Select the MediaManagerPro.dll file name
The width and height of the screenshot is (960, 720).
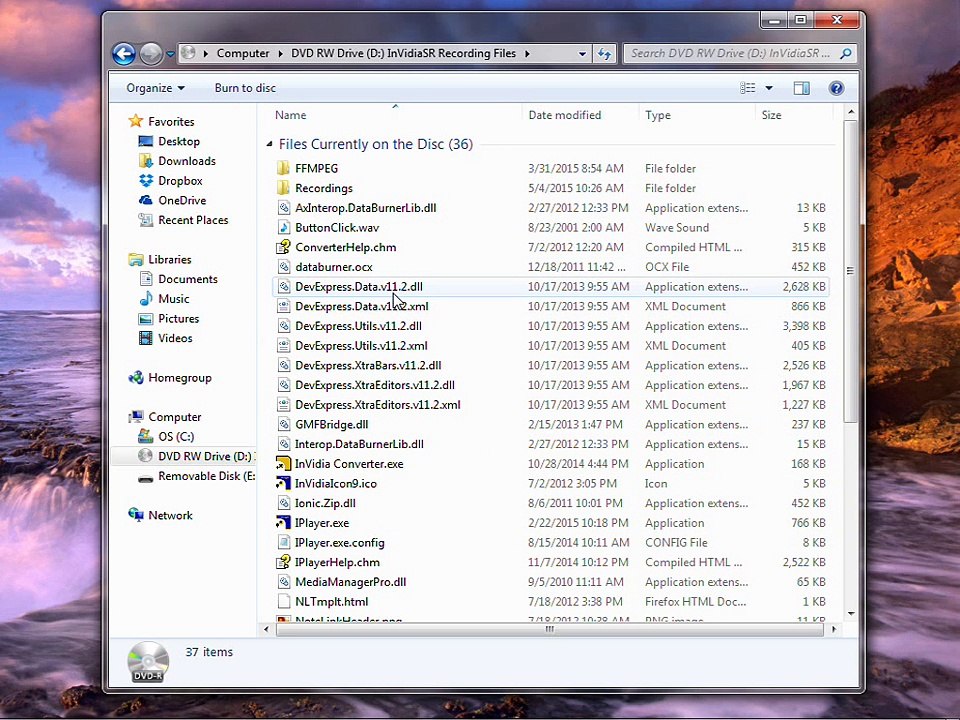[350, 582]
